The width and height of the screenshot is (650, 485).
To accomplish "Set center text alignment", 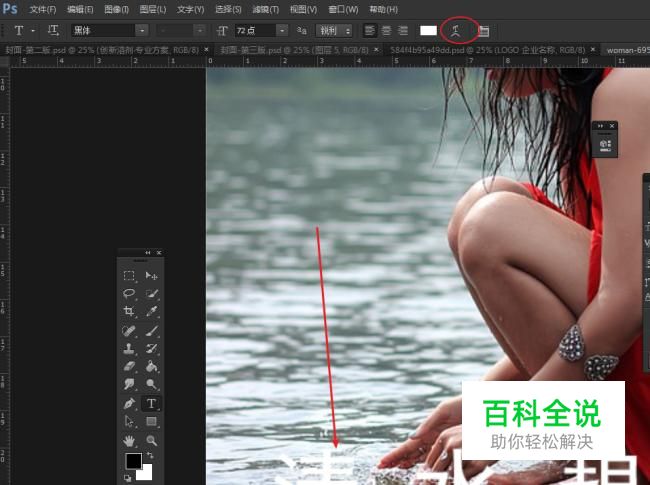I will [386, 31].
